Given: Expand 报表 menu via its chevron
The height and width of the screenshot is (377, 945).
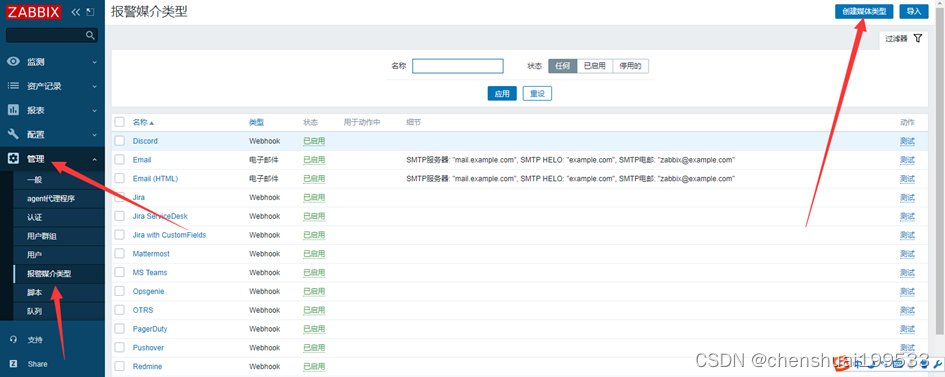Looking at the screenshot, I should [94, 110].
